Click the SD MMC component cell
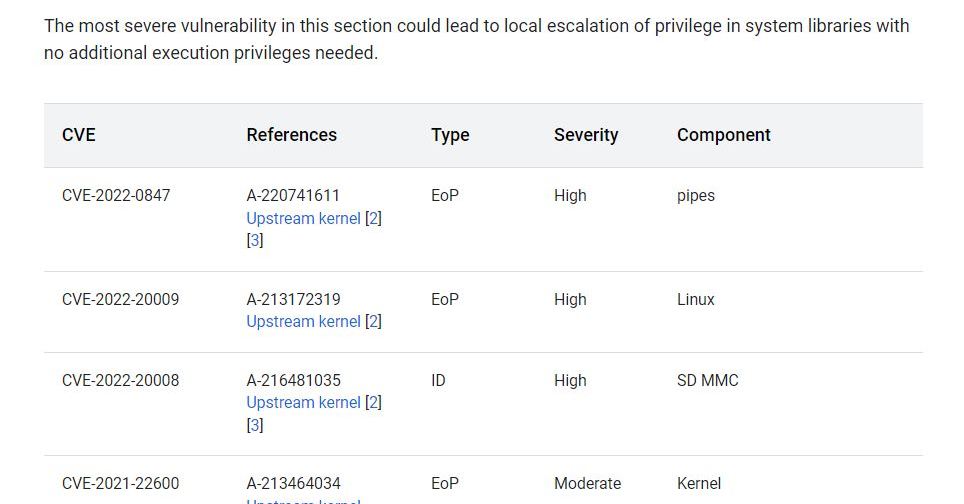This screenshot has width=964, height=504. pos(707,380)
